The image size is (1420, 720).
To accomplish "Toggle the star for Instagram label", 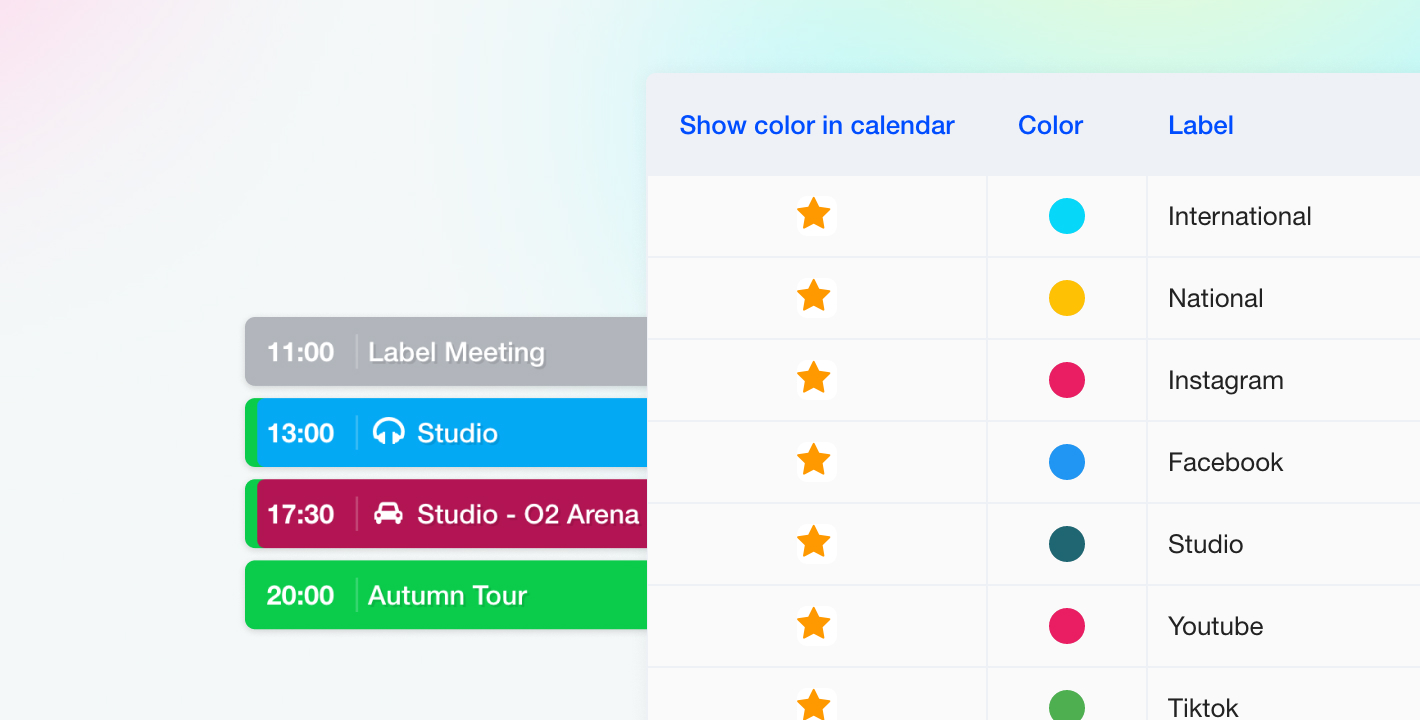I will click(x=814, y=379).
